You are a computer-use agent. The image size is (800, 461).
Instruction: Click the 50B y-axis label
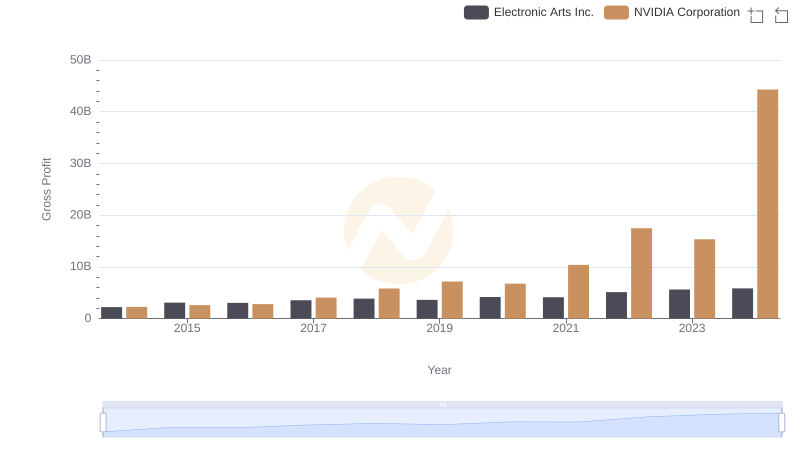[81, 60]
